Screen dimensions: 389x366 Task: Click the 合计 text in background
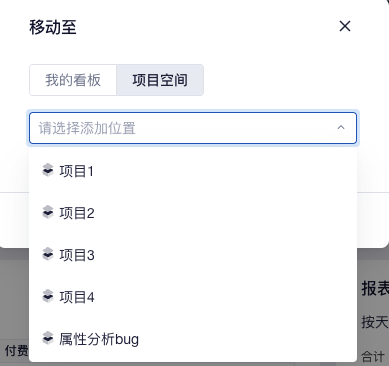click(x=373, y=357)
